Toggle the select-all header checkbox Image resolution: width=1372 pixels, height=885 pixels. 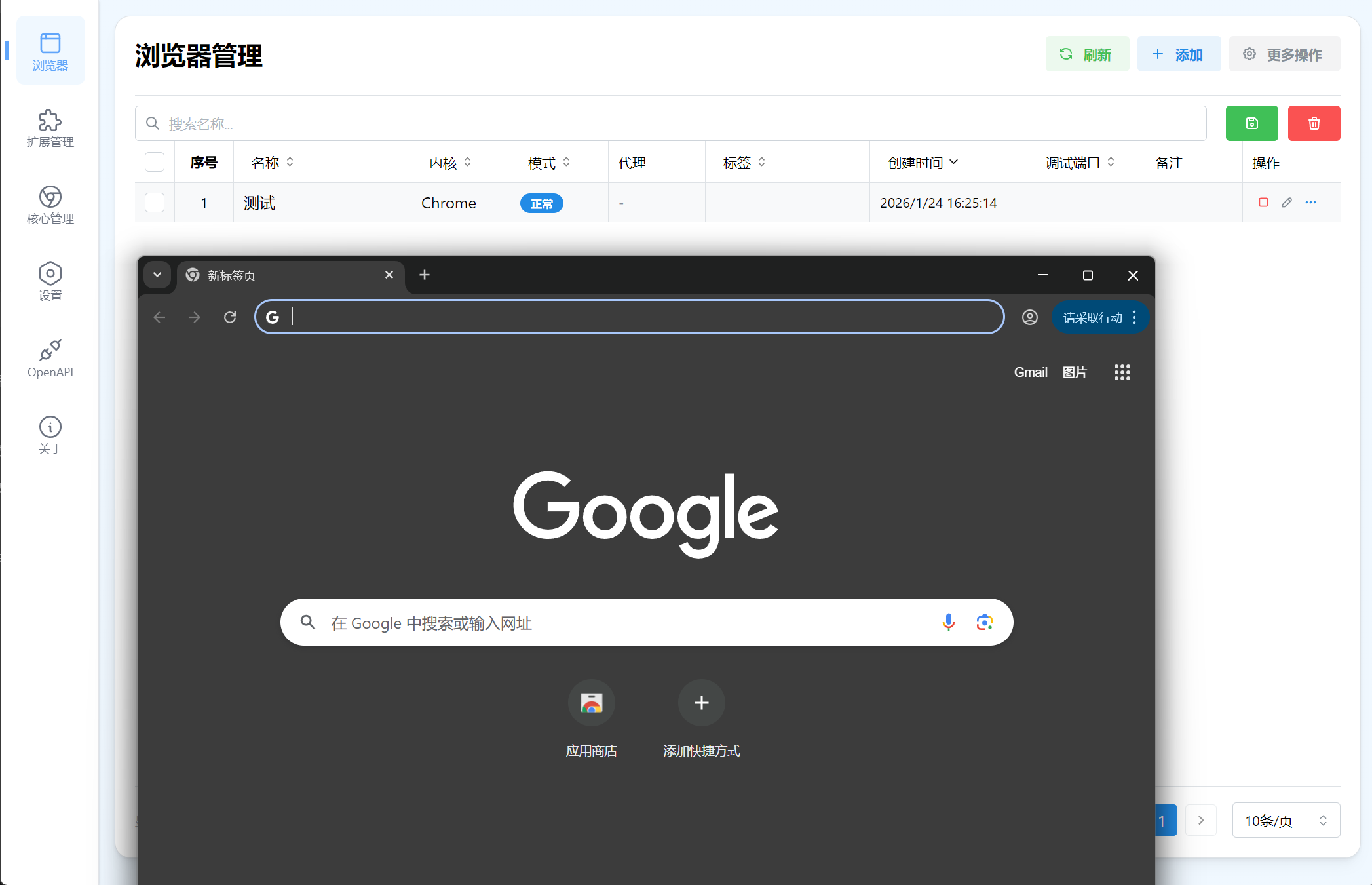(x=155, y=162)
